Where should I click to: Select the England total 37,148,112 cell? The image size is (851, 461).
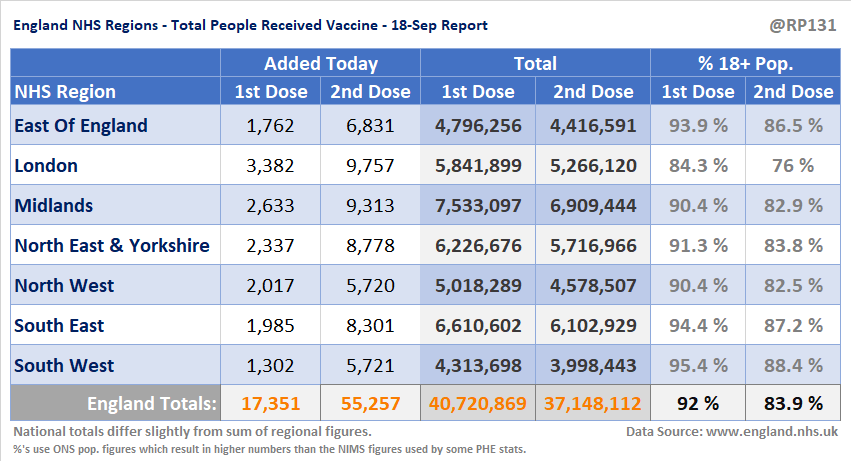point(593,404)
